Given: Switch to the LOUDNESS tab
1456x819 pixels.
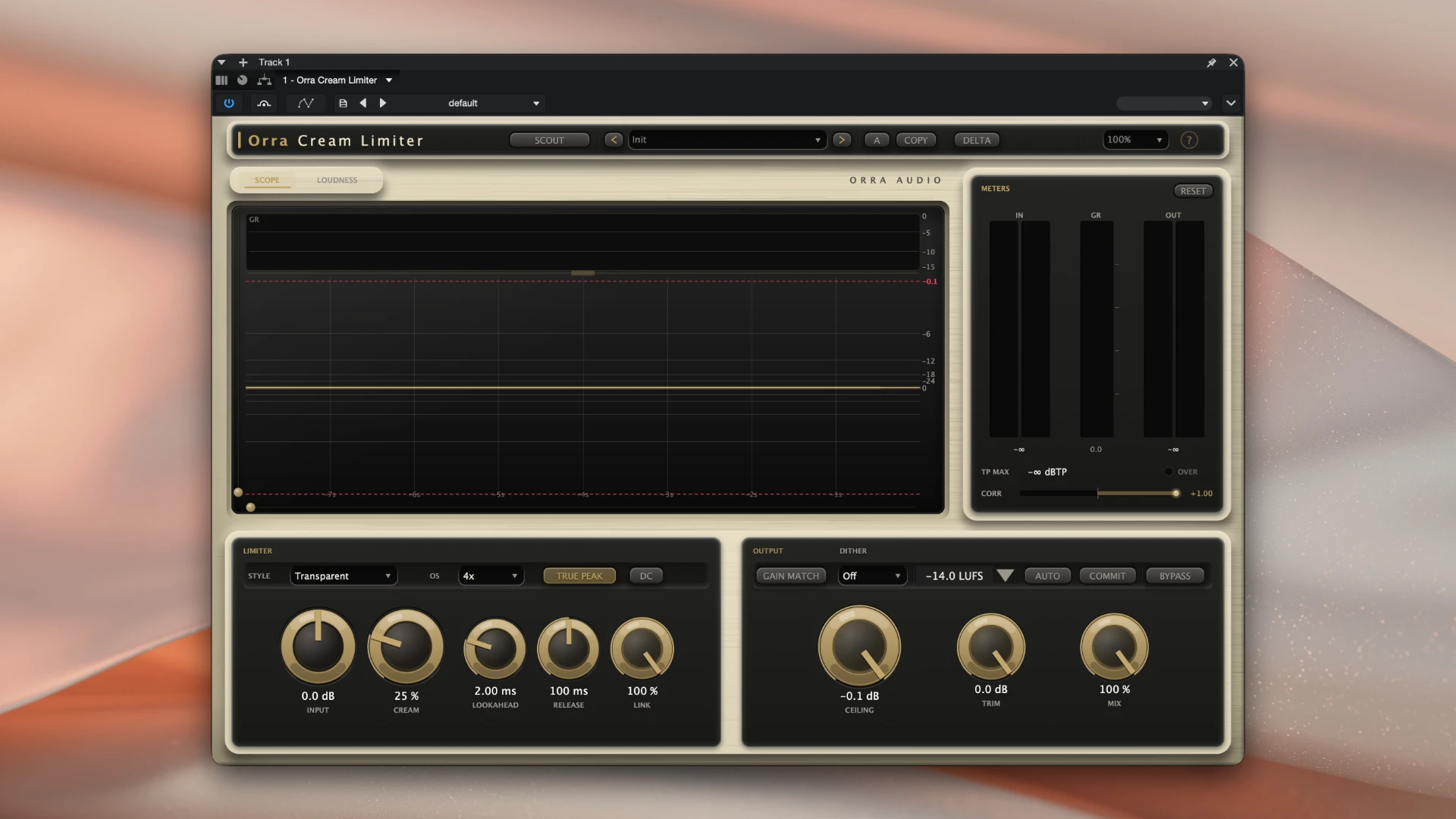Looking at the screenshot, I should pyautogui.click(x=337, y=180).
